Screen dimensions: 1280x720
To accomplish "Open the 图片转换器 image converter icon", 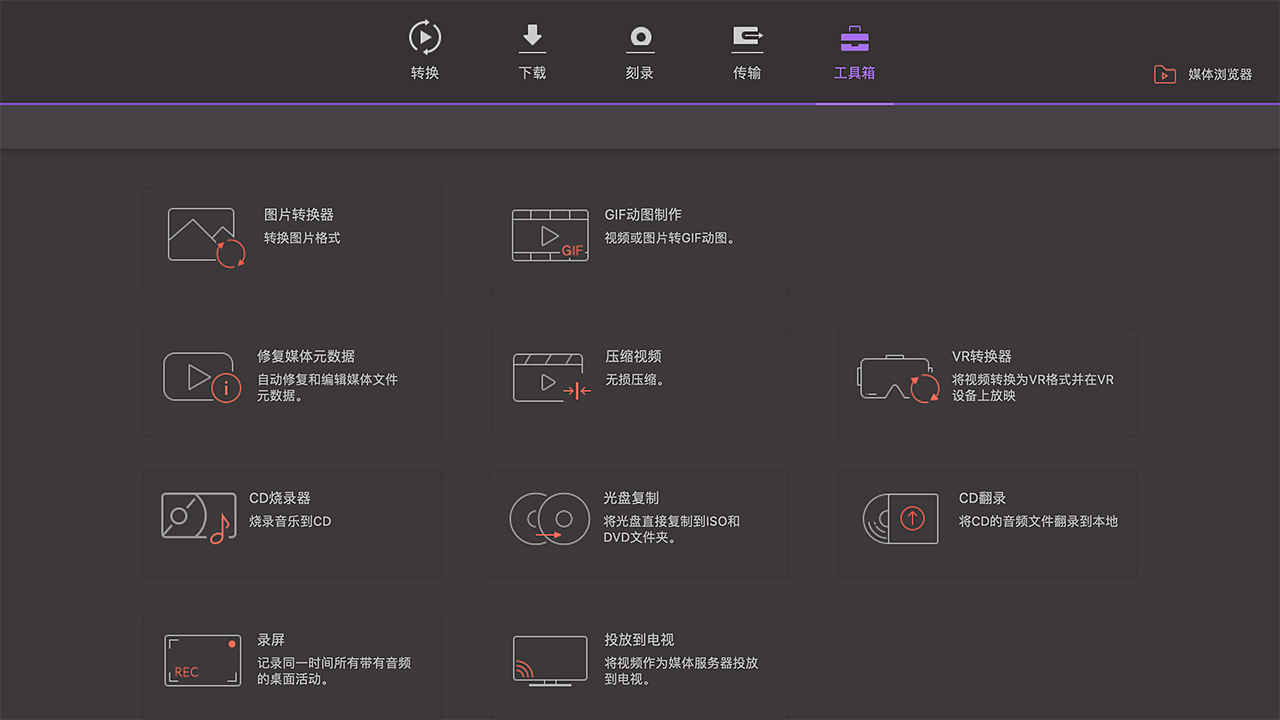I will pyautogui.click(x=206, y=237).
